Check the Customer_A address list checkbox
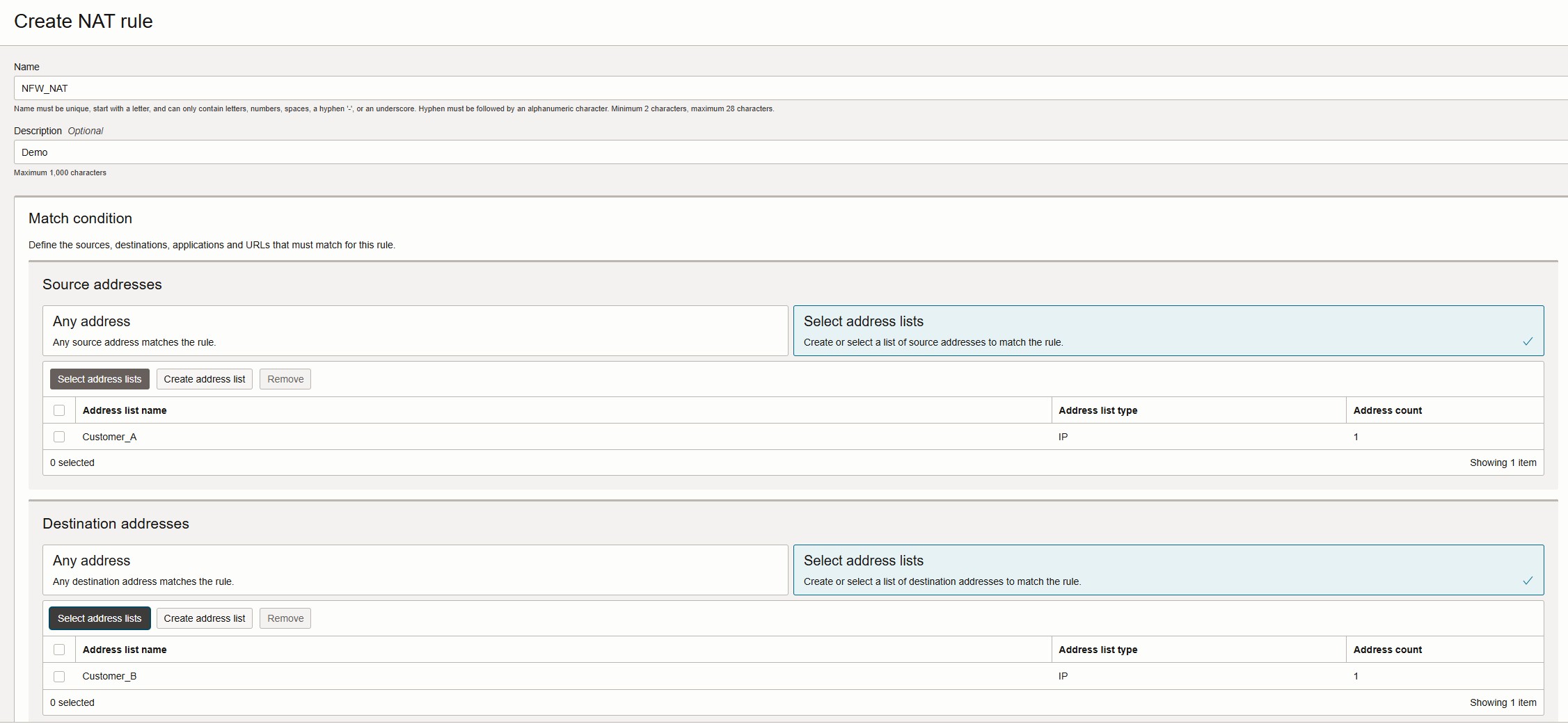This screenshot has height=724, width=1568. 59,437
